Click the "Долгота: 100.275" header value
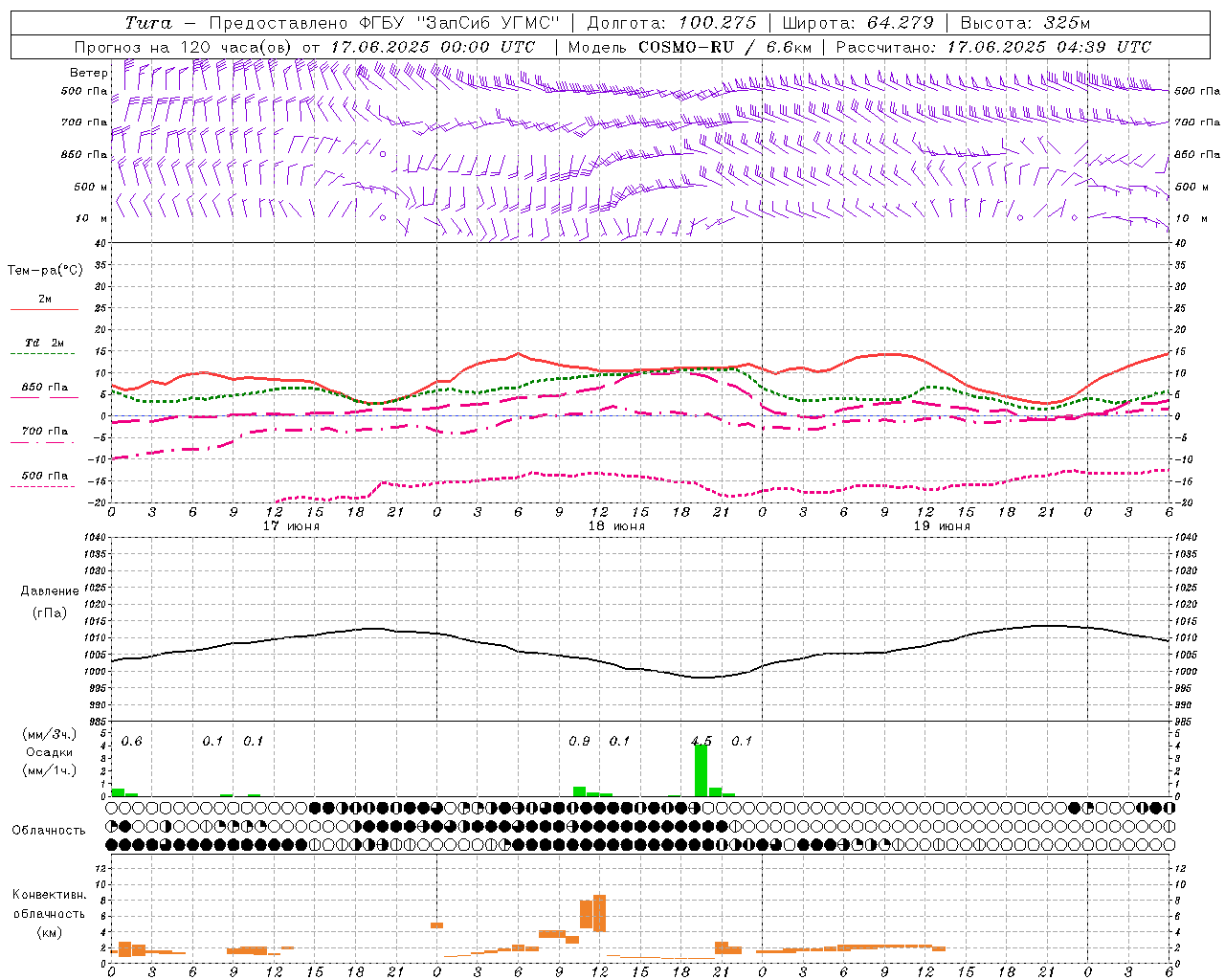Image resolution: width=1225 pixels, height=980 pixels. 671,23
